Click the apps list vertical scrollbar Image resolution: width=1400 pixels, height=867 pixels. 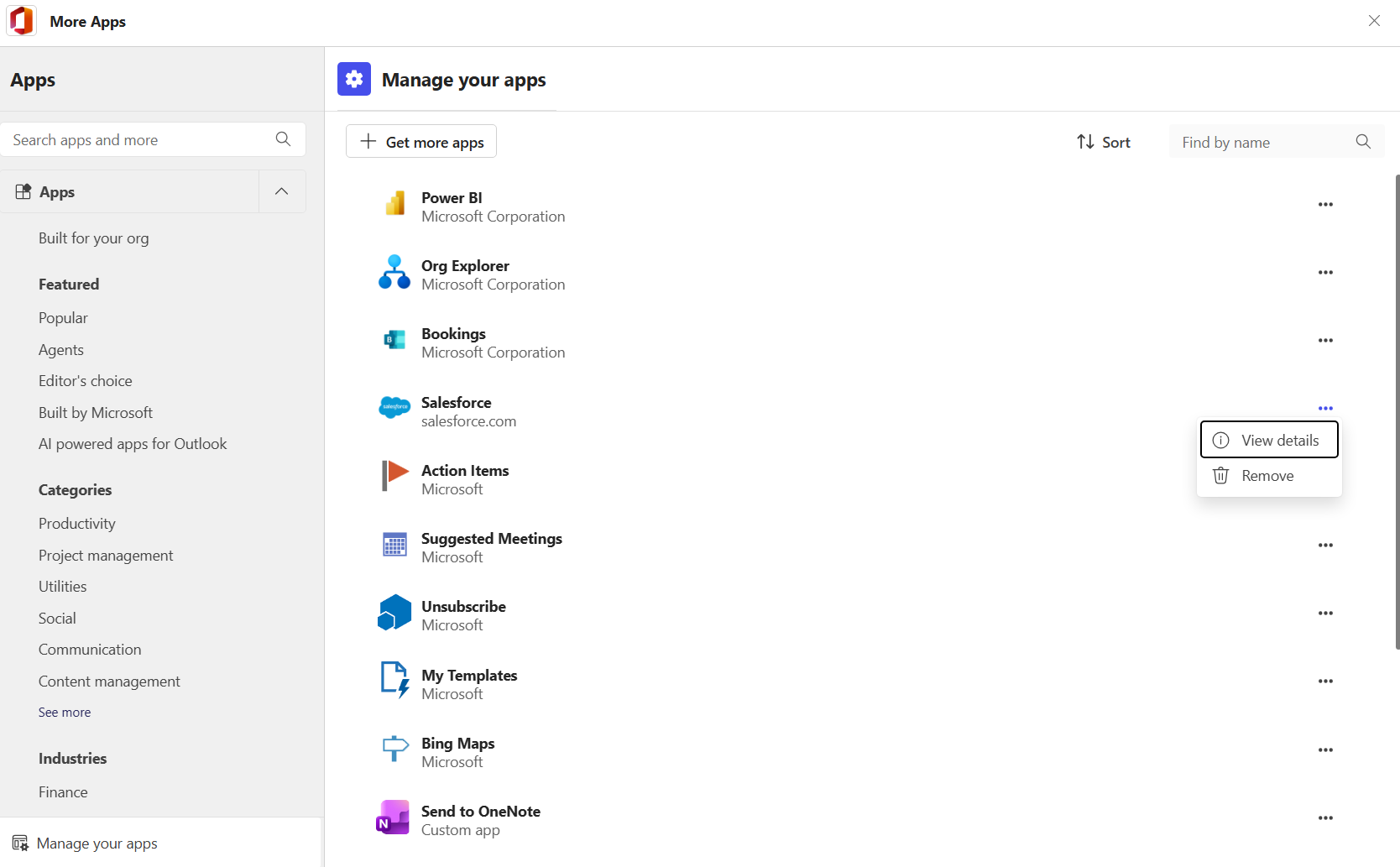coord(1397,411)
